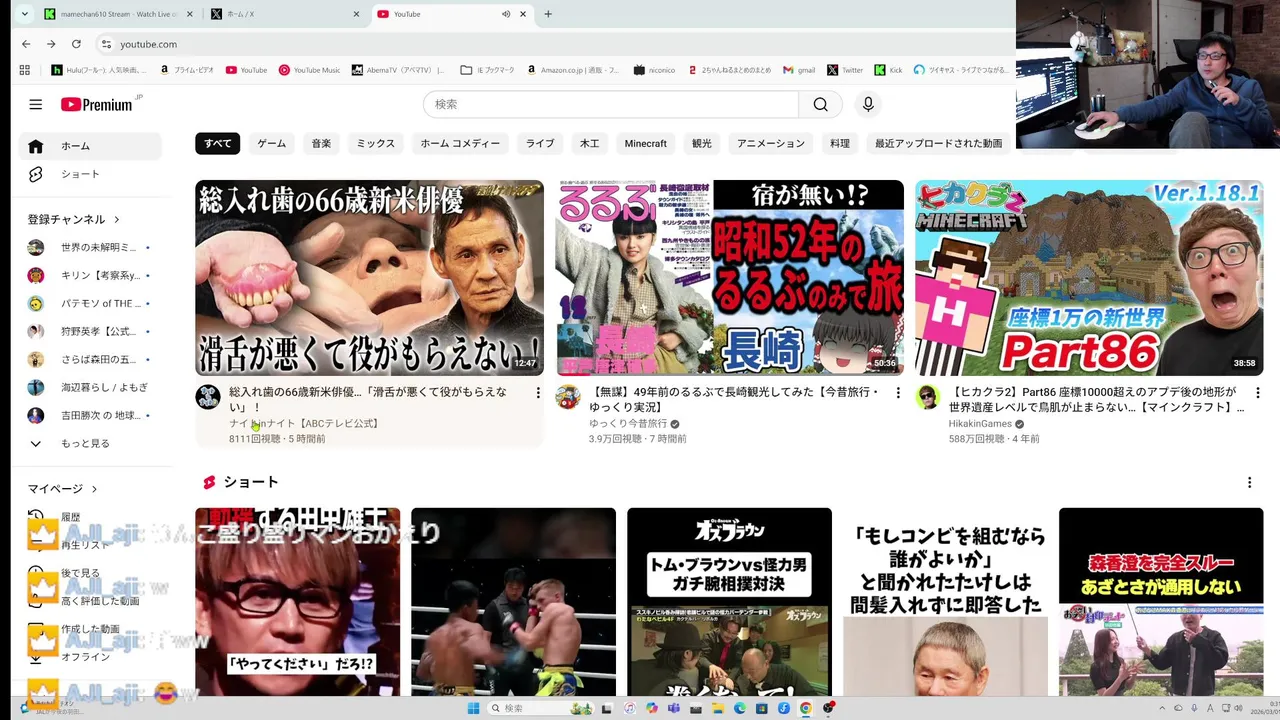Open the Windows Start menu
The width and height of the screenshot is (1280, 720).
click(473, 708)
